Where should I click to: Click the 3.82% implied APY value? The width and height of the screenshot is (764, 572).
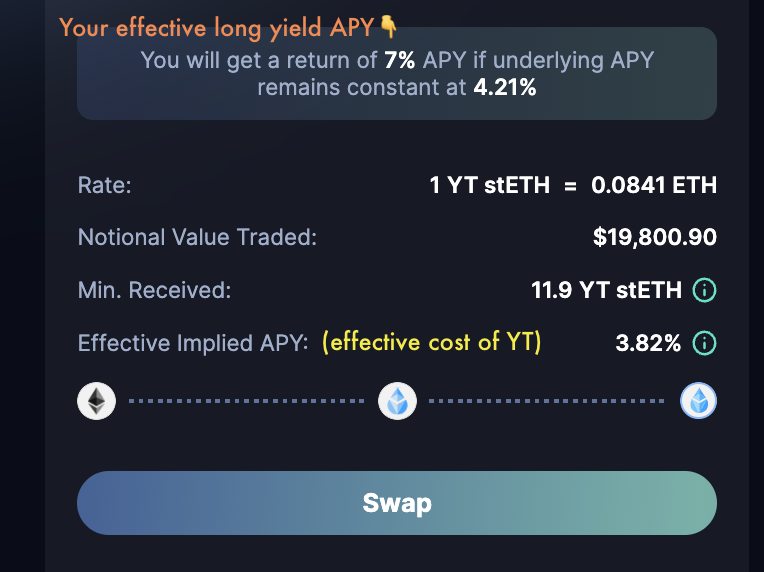coord(648,343)
